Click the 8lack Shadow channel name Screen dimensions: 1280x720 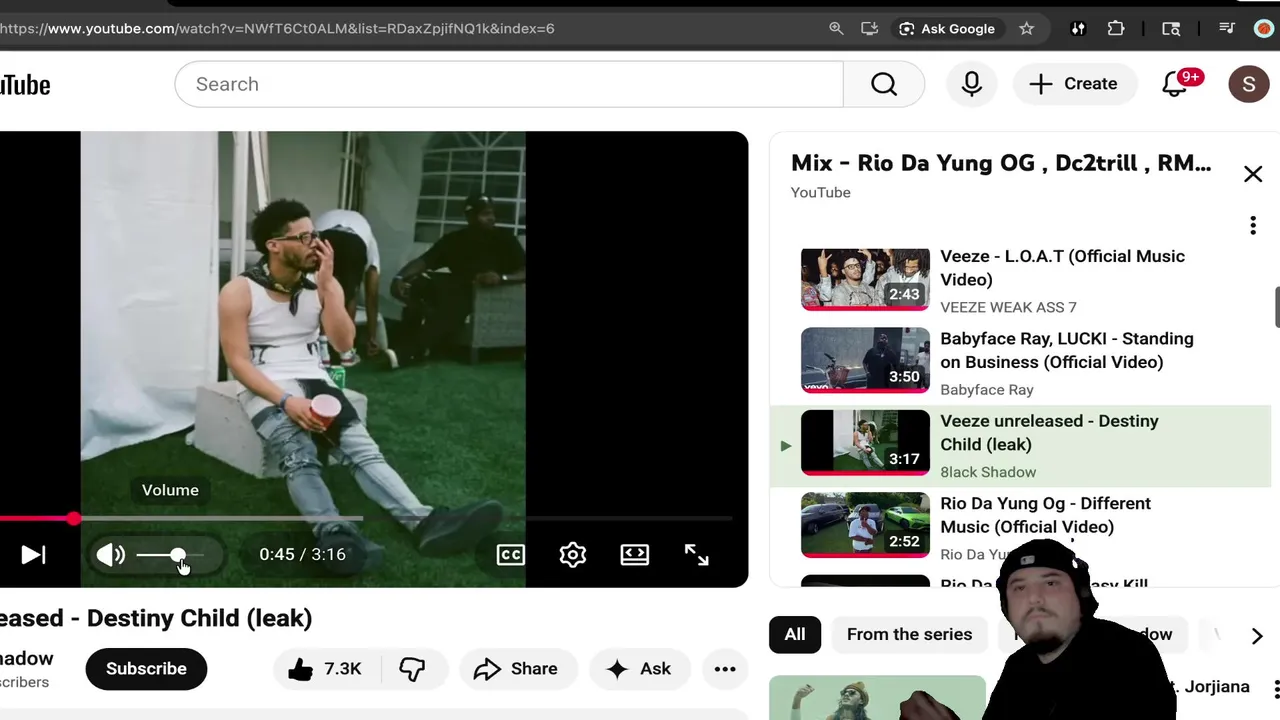pyautogui.click(x=988, y=472)
